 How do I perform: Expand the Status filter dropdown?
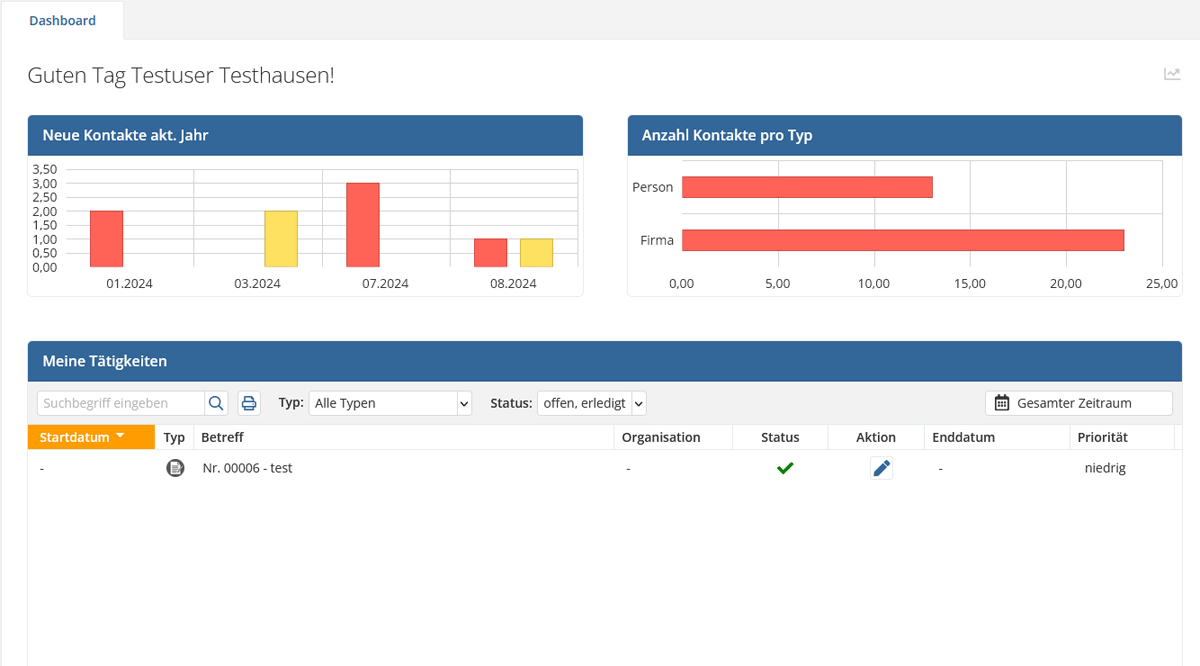click(x=592, y=403)
